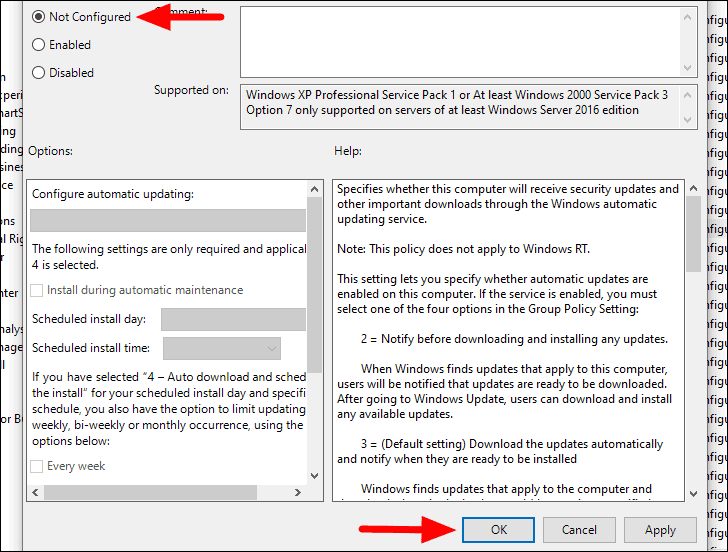Open the Scheduled install time dropdown
728x552 pixels.
tap(222, 348)
